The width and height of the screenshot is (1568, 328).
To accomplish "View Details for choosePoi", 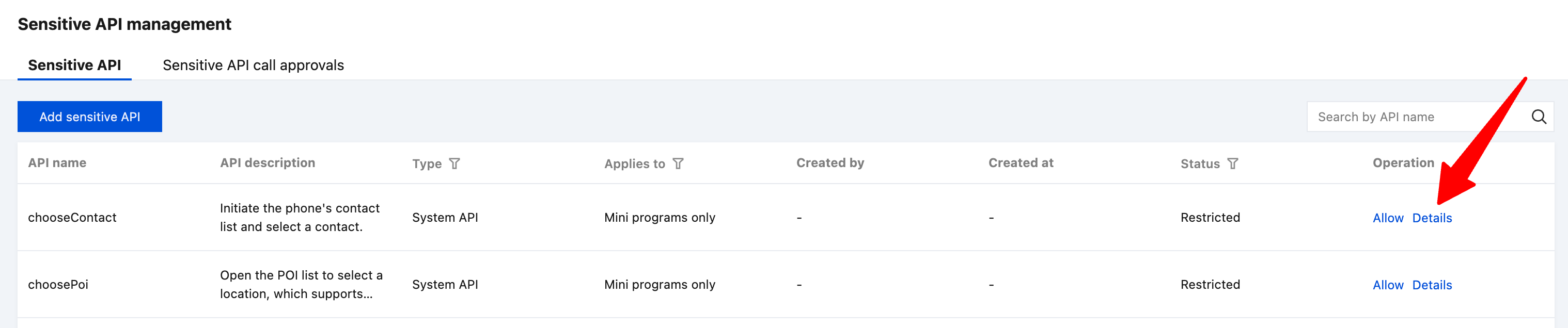I will (1431, 285).
